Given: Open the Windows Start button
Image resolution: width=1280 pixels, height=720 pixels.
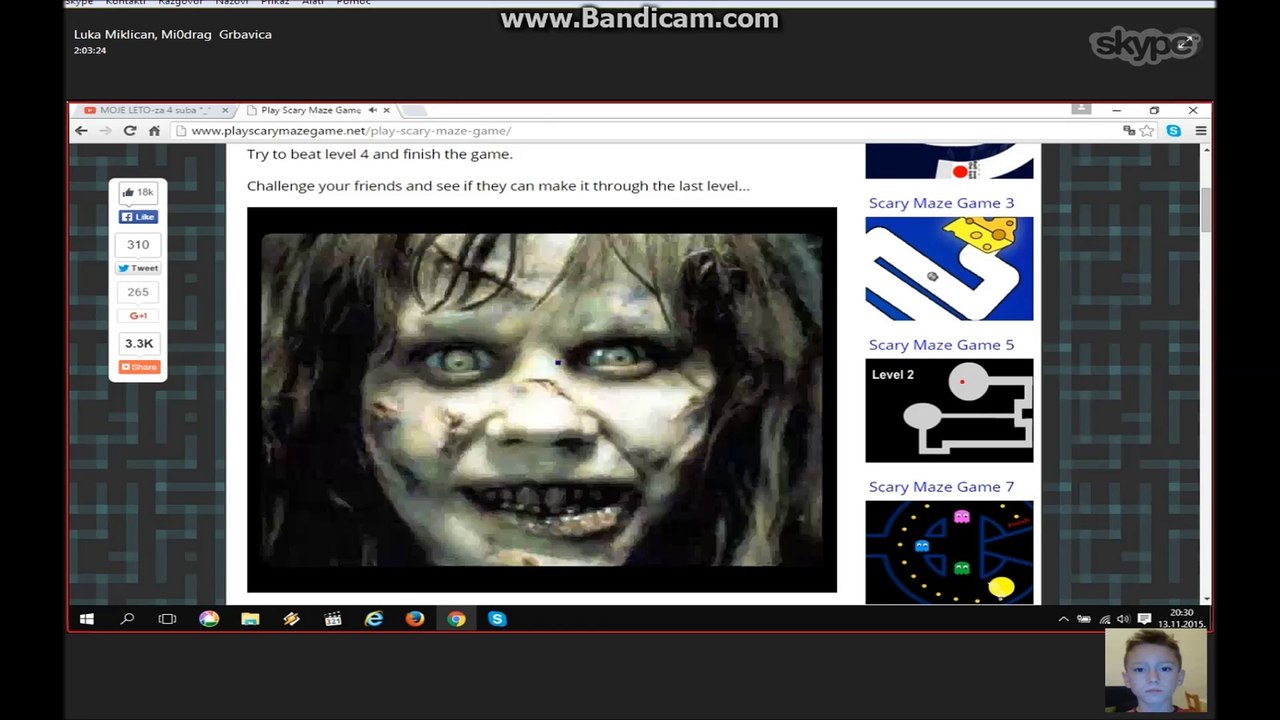Looking at the screenshot, I should click(87, 619).
